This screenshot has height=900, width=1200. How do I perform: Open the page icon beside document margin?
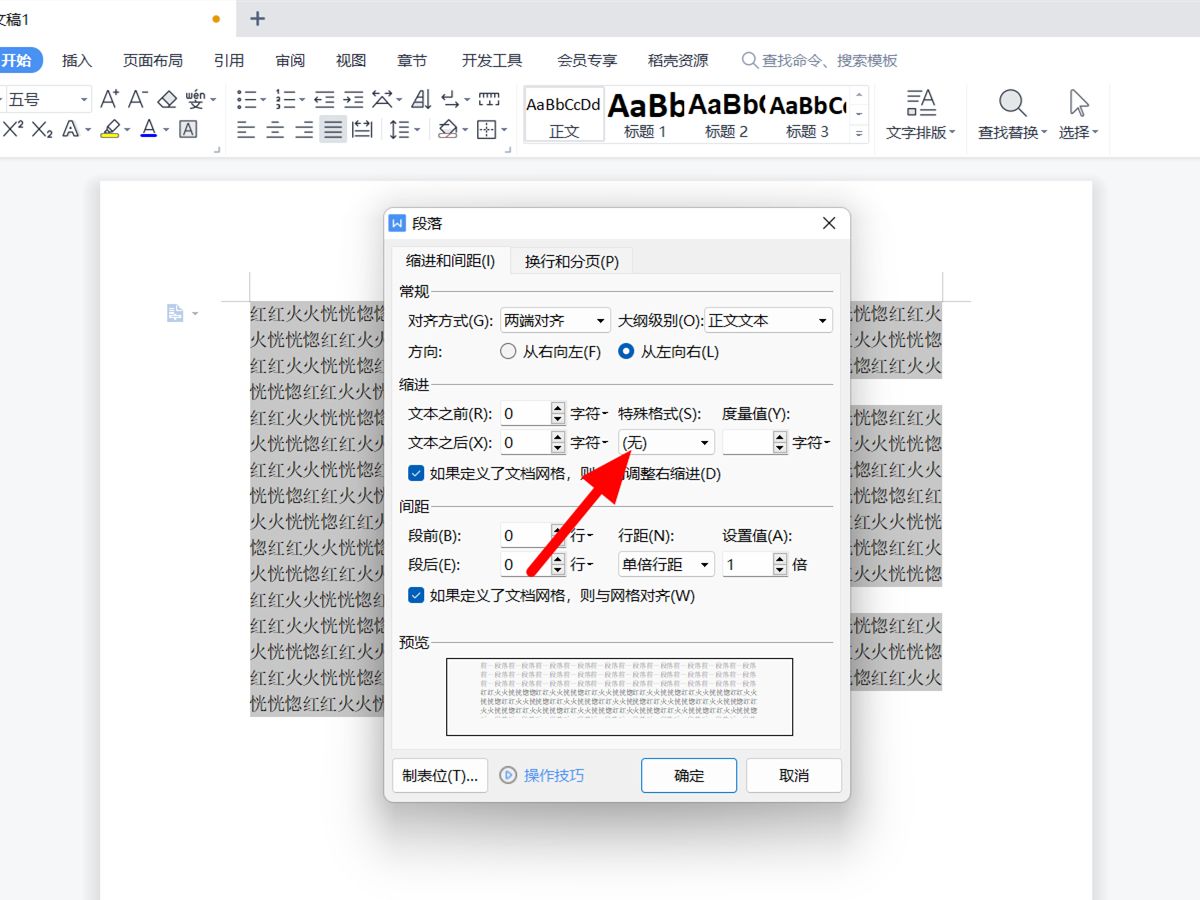coord(176,313)
